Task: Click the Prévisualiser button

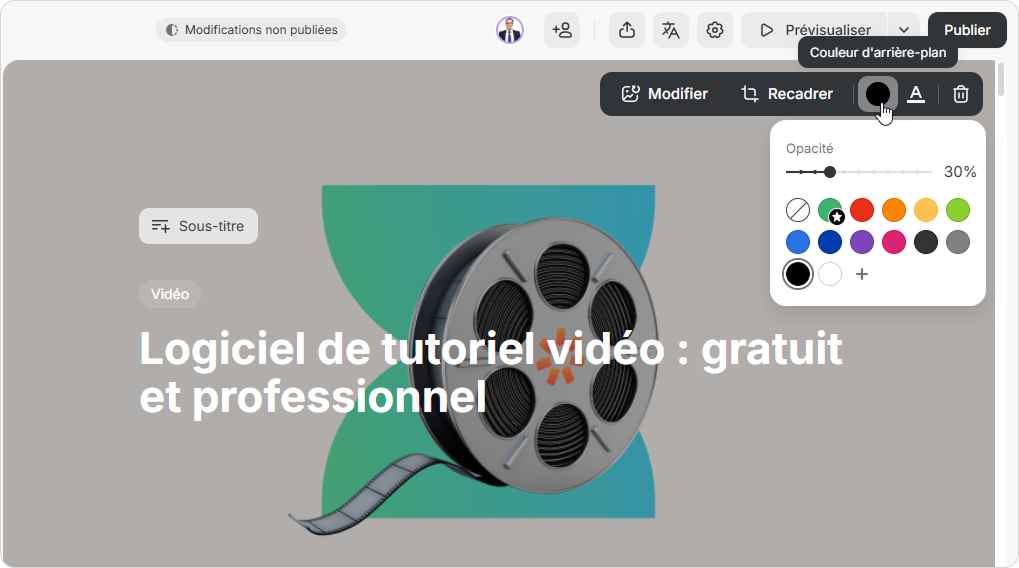Action: pos(814,30)
